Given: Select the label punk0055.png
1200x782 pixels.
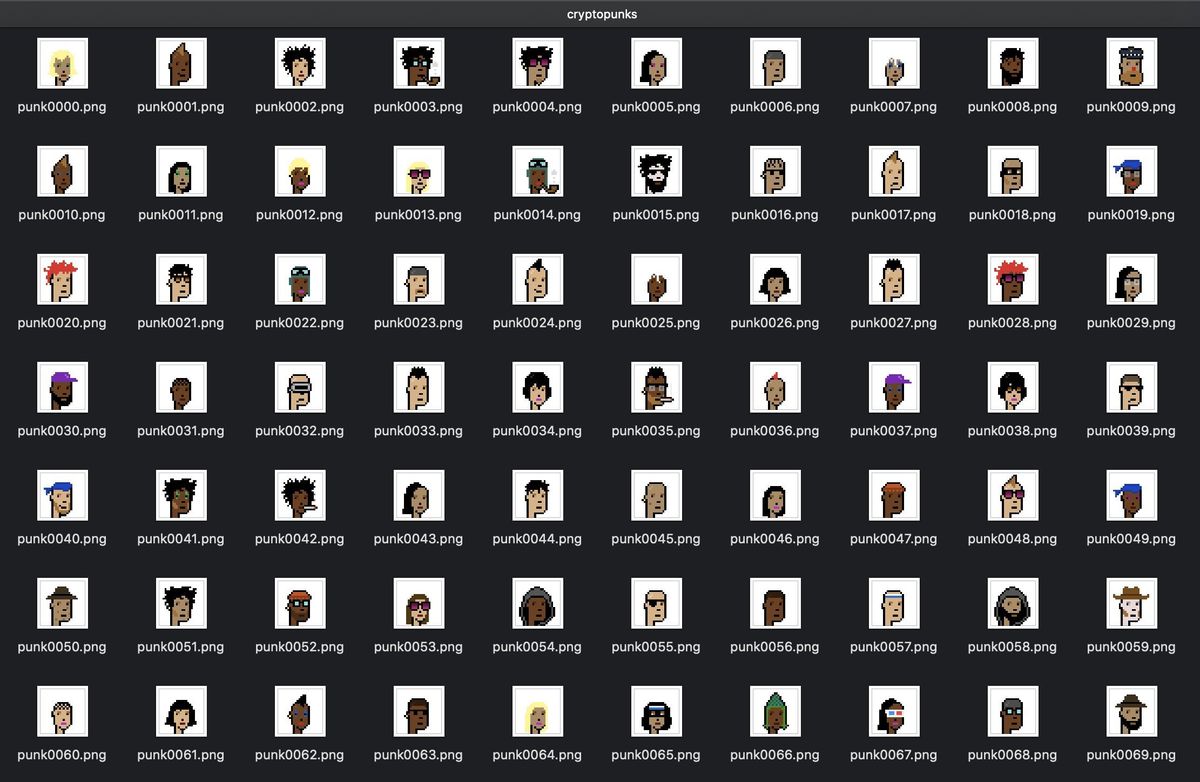Looking at the screenshot, I should (656, 647).
